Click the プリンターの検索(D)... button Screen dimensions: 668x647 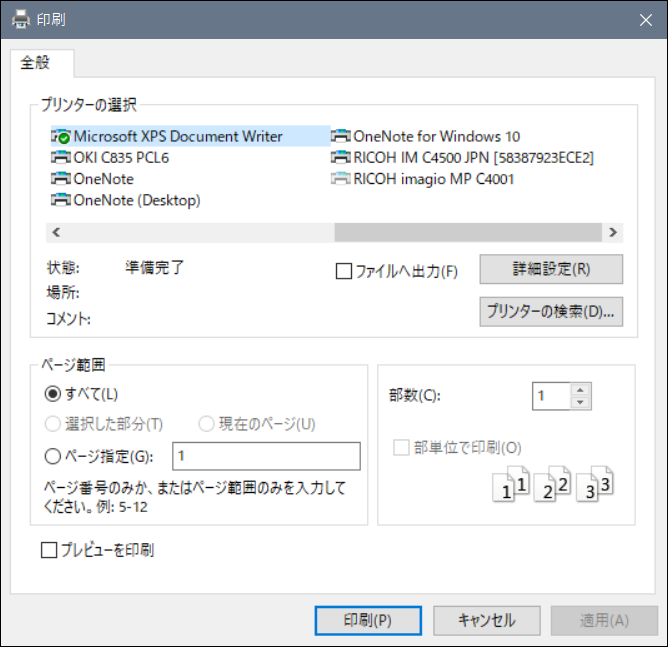[551, 312]
